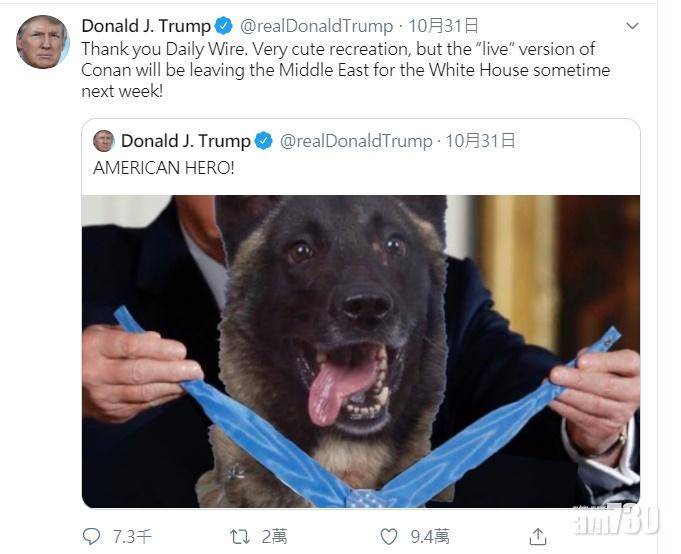Viewport: 681px width, 554px height.
Task: Click the 9.4萬 likes count
Action: point(430,537)
